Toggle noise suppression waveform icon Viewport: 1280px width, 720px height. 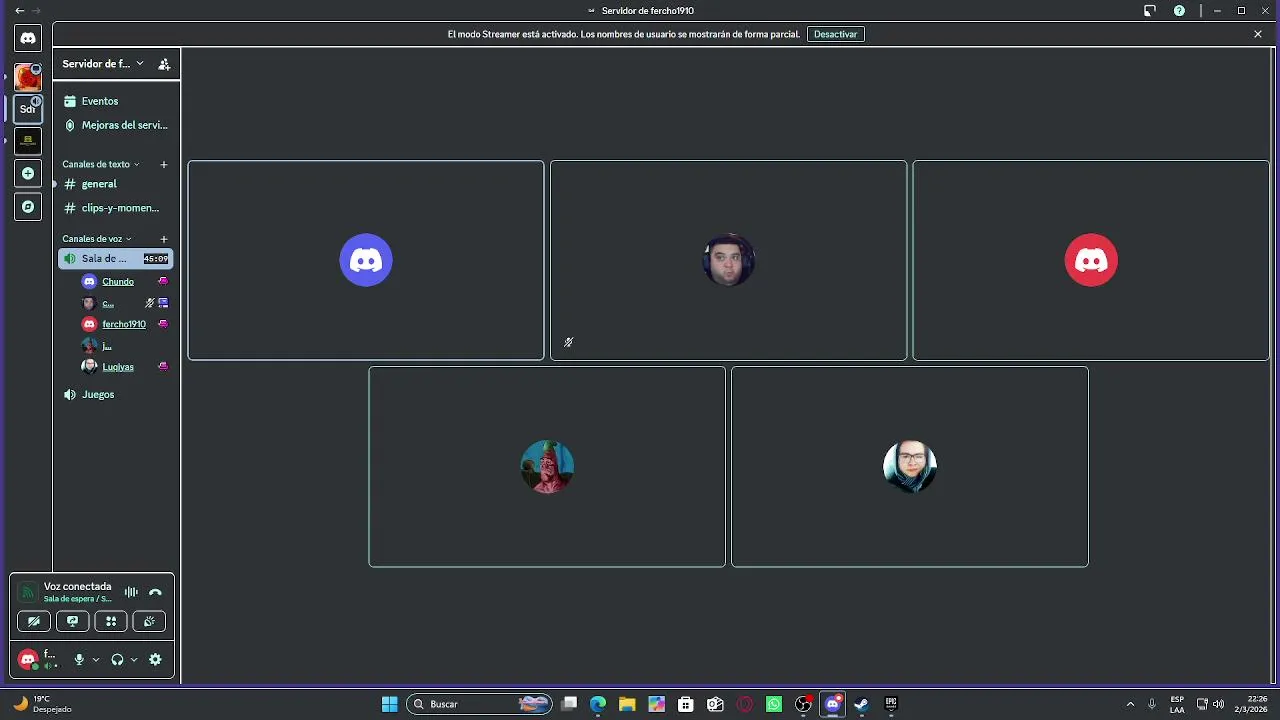coord(131,592)
